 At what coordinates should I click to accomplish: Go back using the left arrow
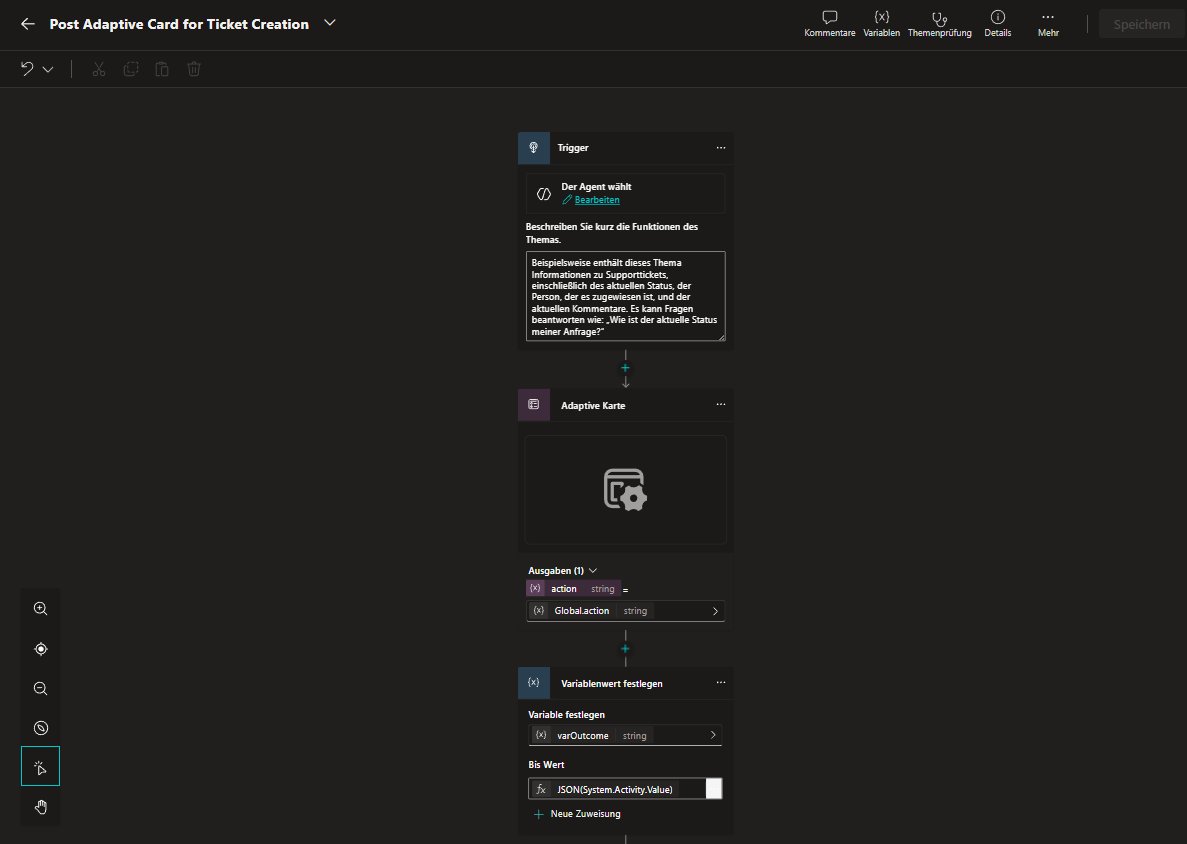point(28,24)
